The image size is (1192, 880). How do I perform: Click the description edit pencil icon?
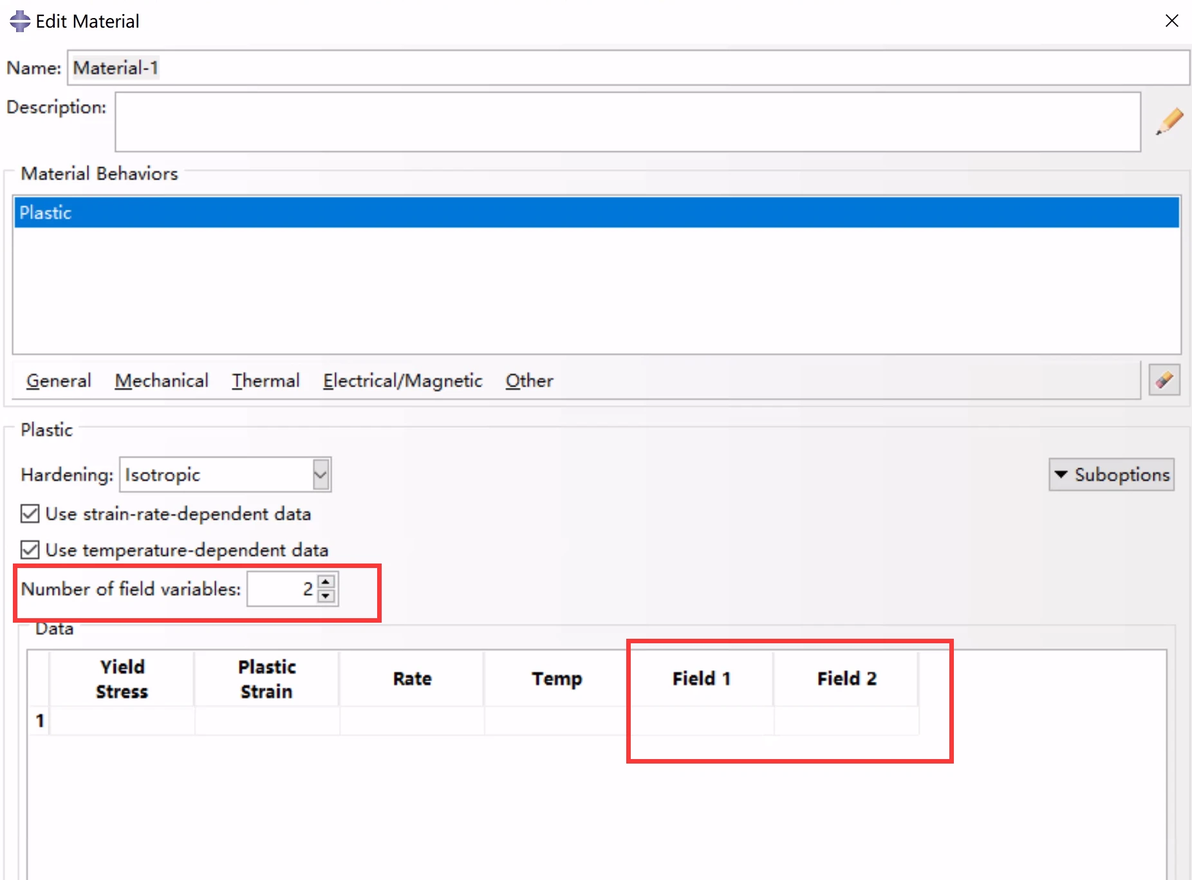pyautogui.click(x=1169, y=122)
